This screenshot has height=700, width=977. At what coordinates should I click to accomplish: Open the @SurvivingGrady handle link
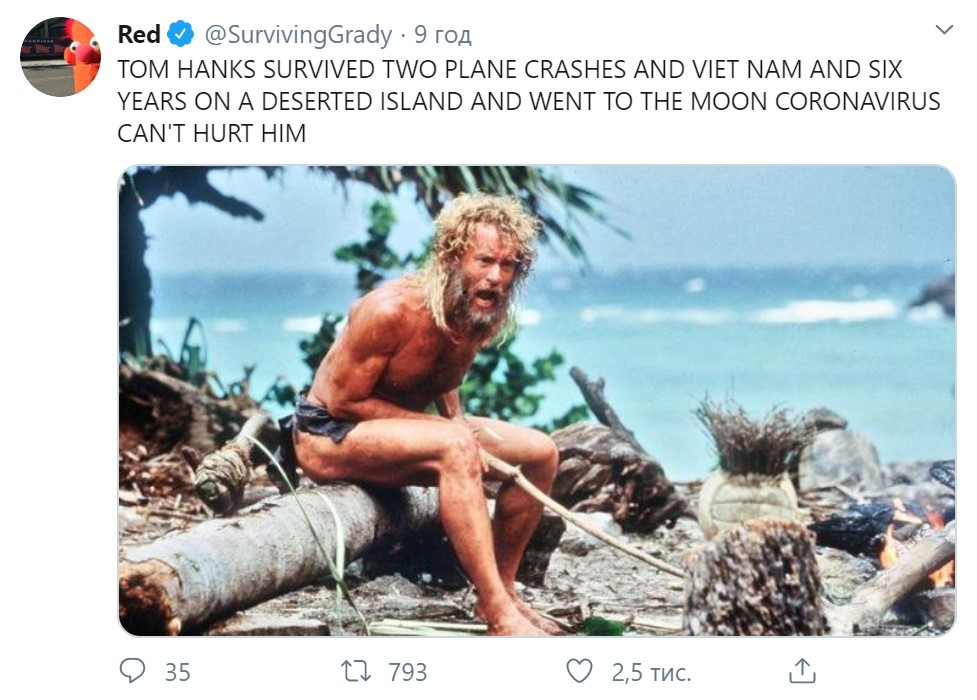pos(298,35)
